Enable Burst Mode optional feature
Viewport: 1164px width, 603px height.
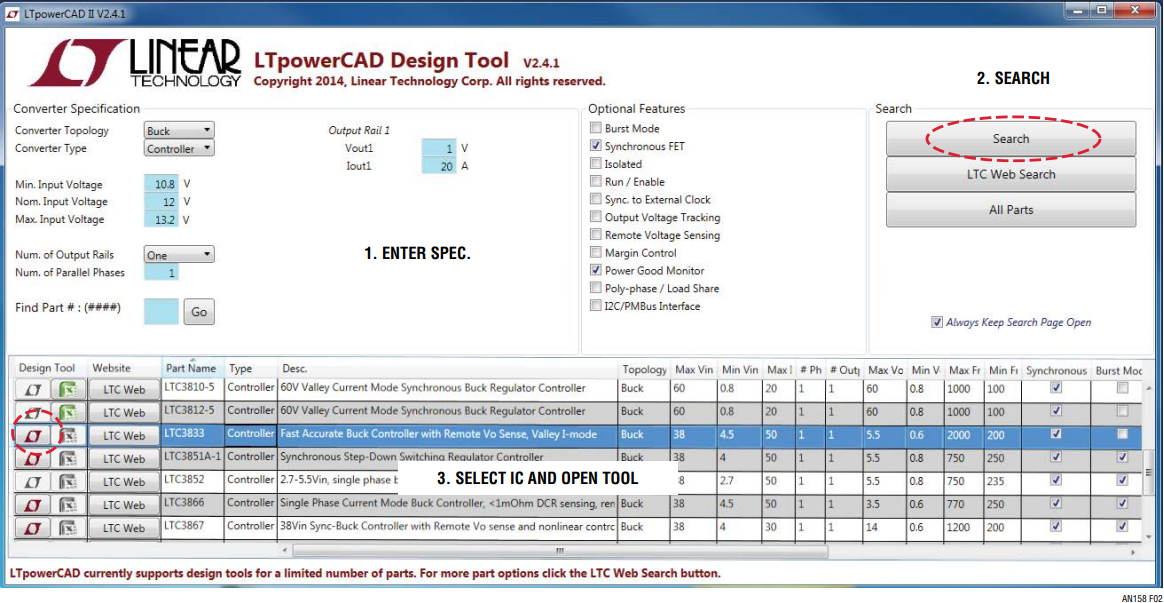595,128
